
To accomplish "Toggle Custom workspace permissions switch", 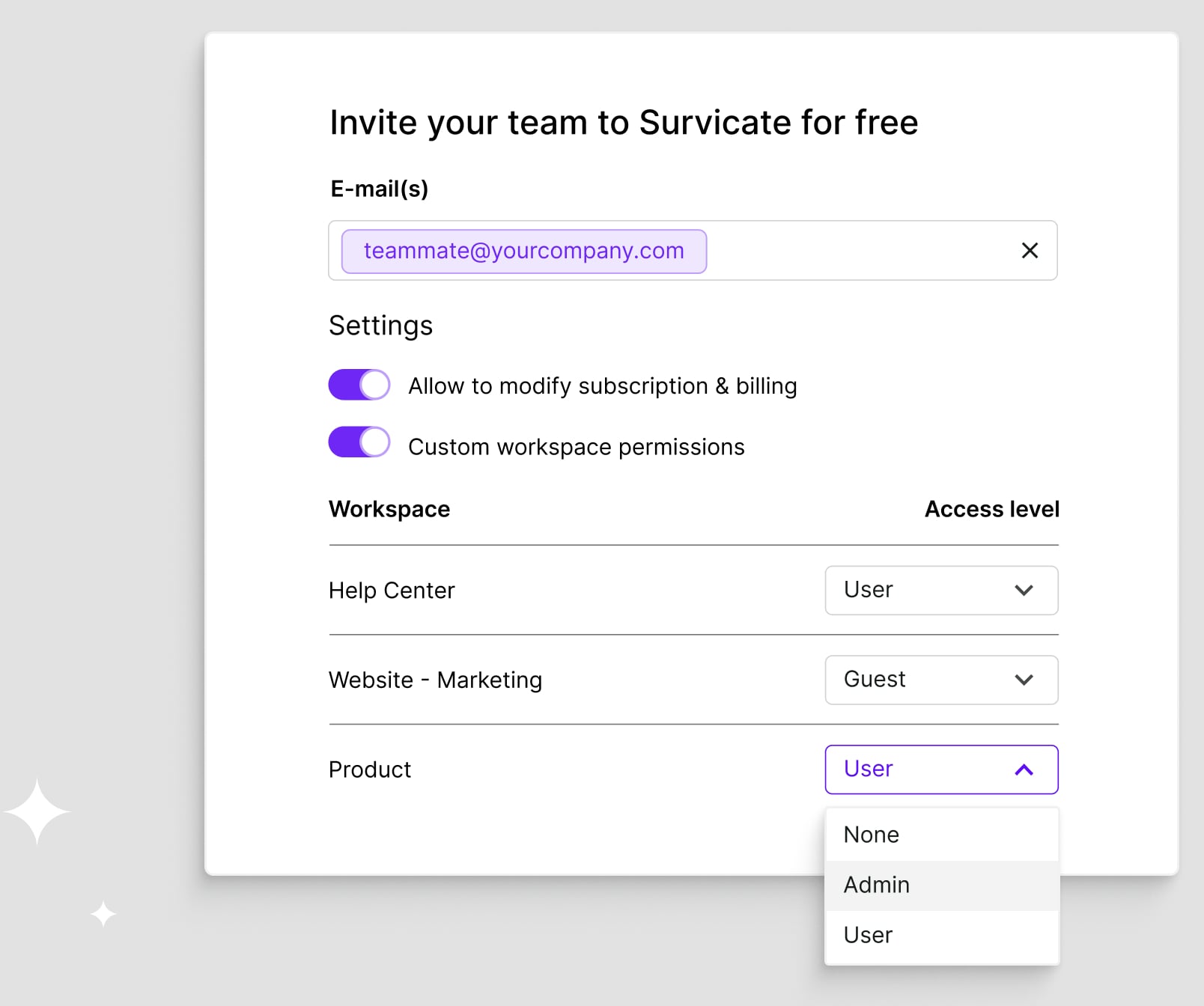I will coord(359,442).
